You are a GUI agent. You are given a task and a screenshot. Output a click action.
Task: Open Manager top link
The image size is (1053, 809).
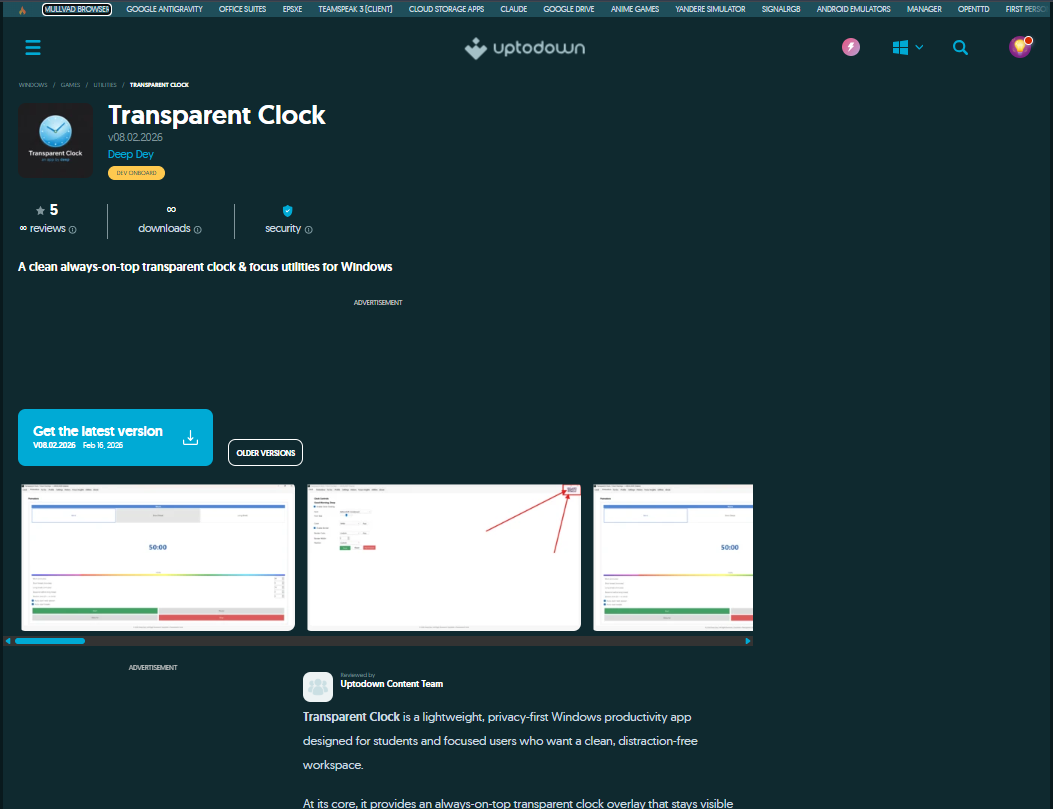tap(924, 9)
